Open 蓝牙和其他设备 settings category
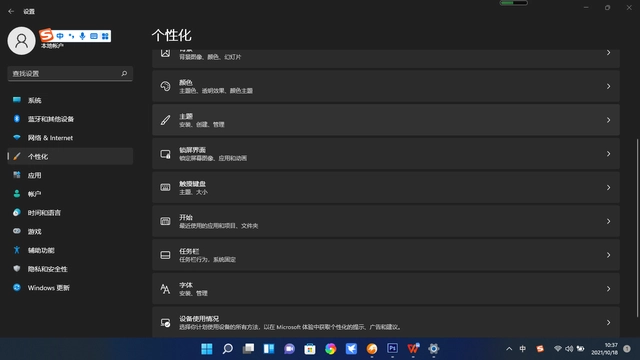The image size is (640, 360). (x=70, y=119)
